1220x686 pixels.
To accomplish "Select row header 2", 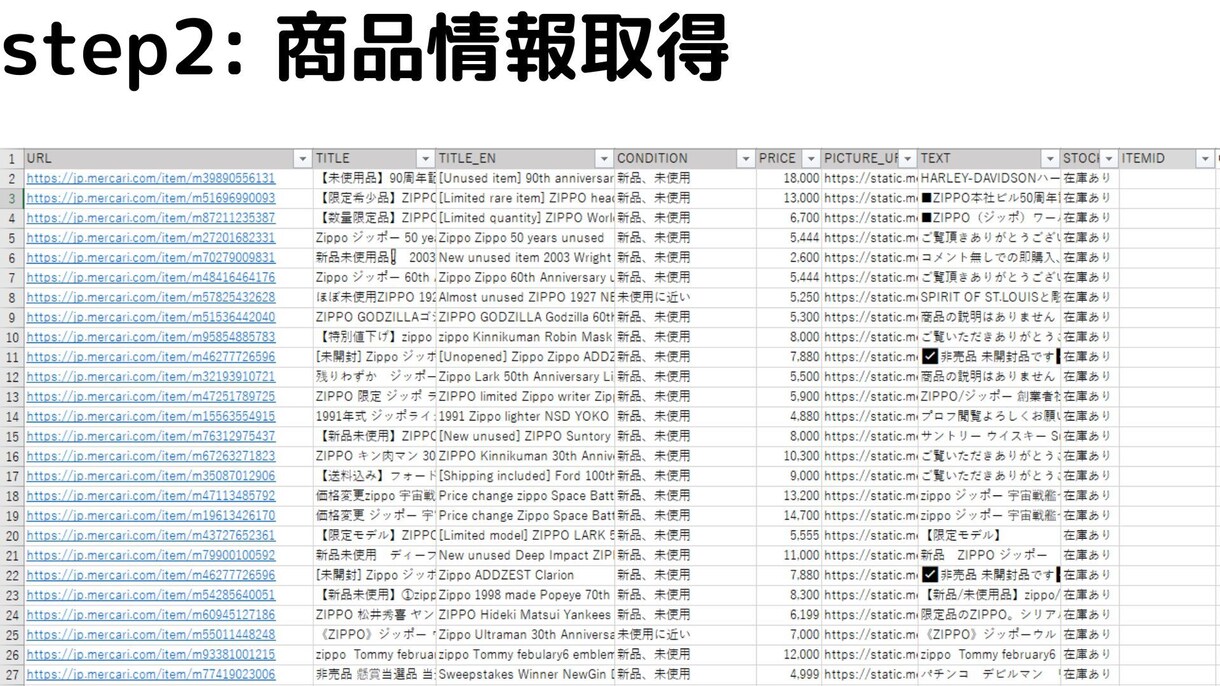I will (12, 178).
